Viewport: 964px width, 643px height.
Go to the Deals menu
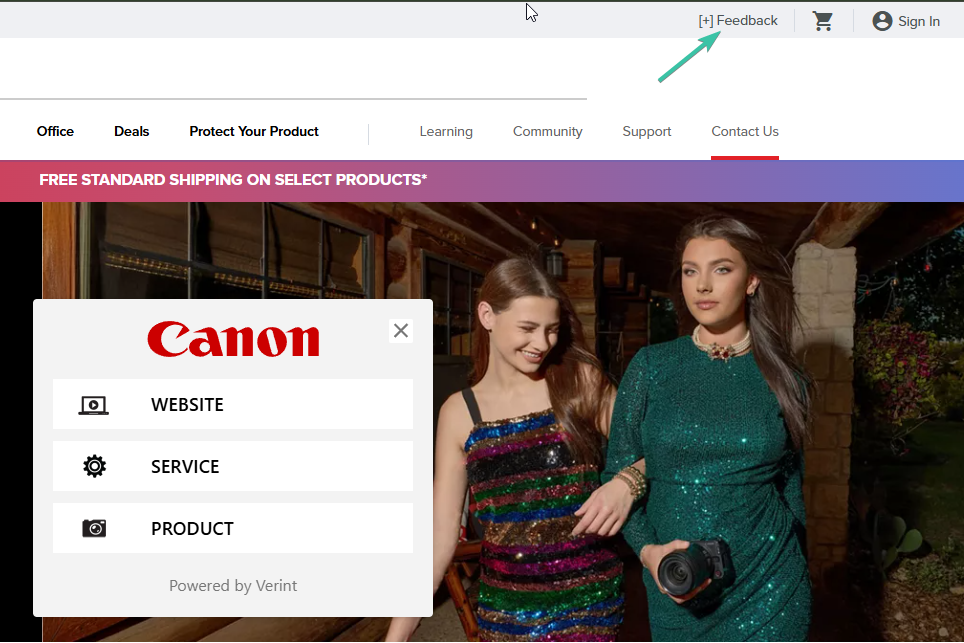point(131,132)
